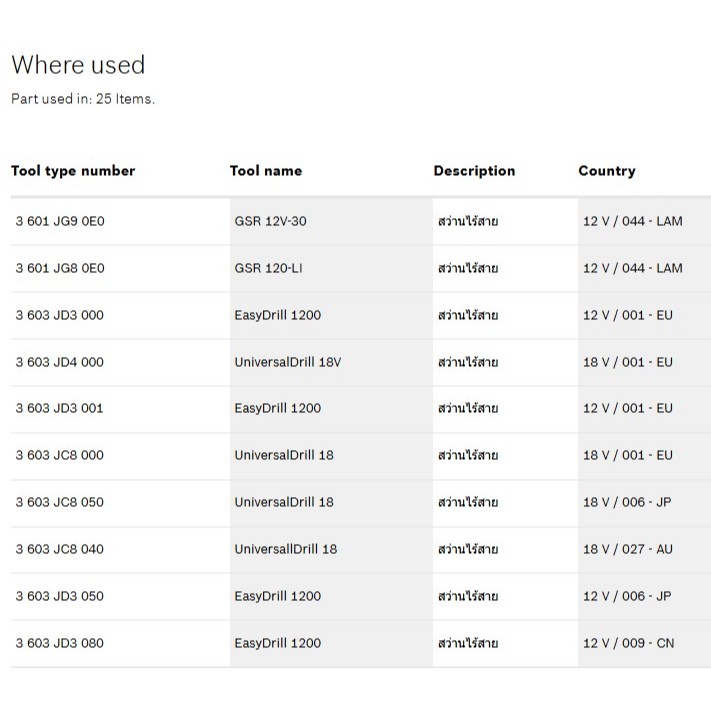Click EasyDrill 1200 in row JD3 080
711x711 pixels.
pos(278,643)
